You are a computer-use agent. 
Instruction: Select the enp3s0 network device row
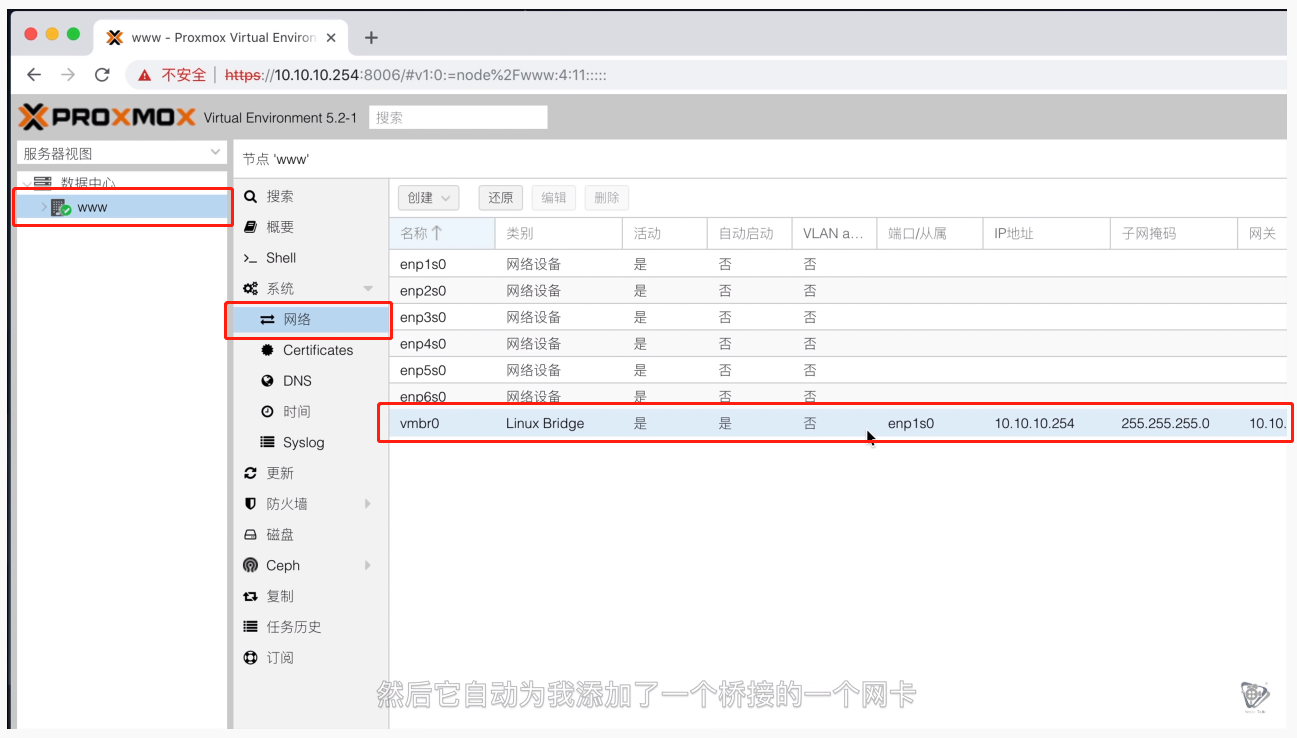tap(838, 317)
